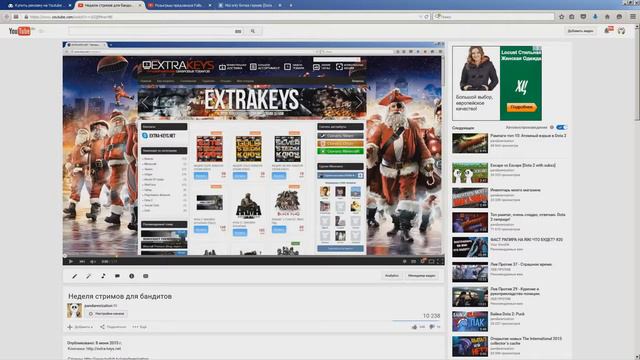This screenshot has width=640, height=360.
Task: Mute the video player volume
Action: [93, 261]
